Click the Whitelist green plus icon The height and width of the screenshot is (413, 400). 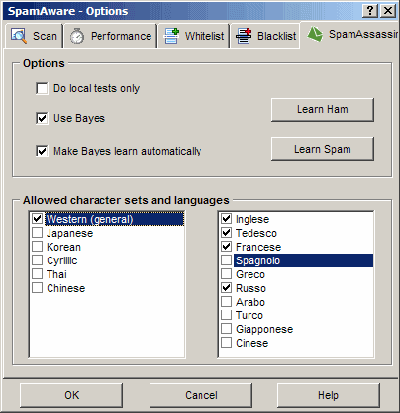pos(172,36)
